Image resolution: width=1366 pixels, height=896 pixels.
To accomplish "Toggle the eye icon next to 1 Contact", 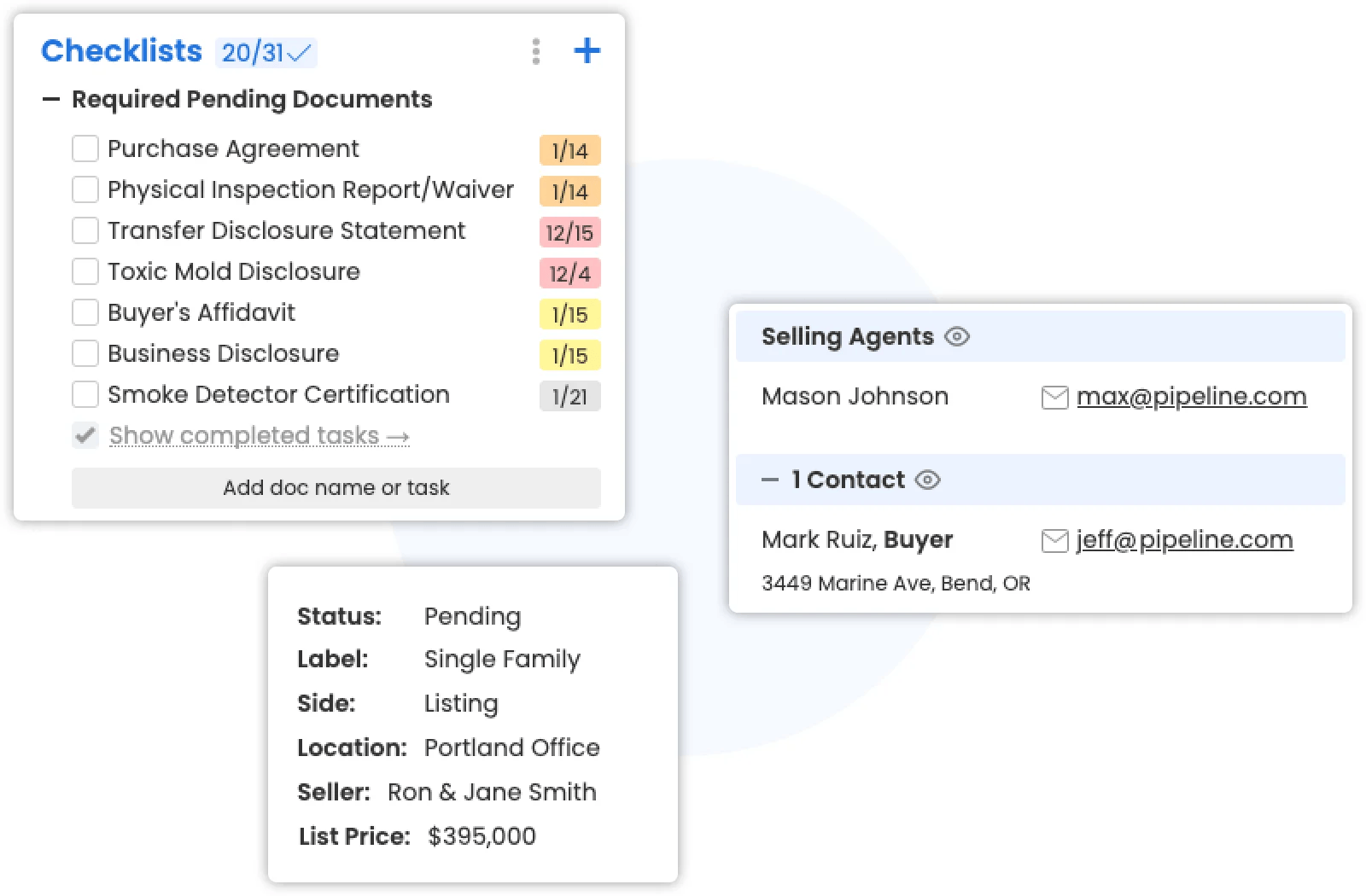I will [928, 480].
